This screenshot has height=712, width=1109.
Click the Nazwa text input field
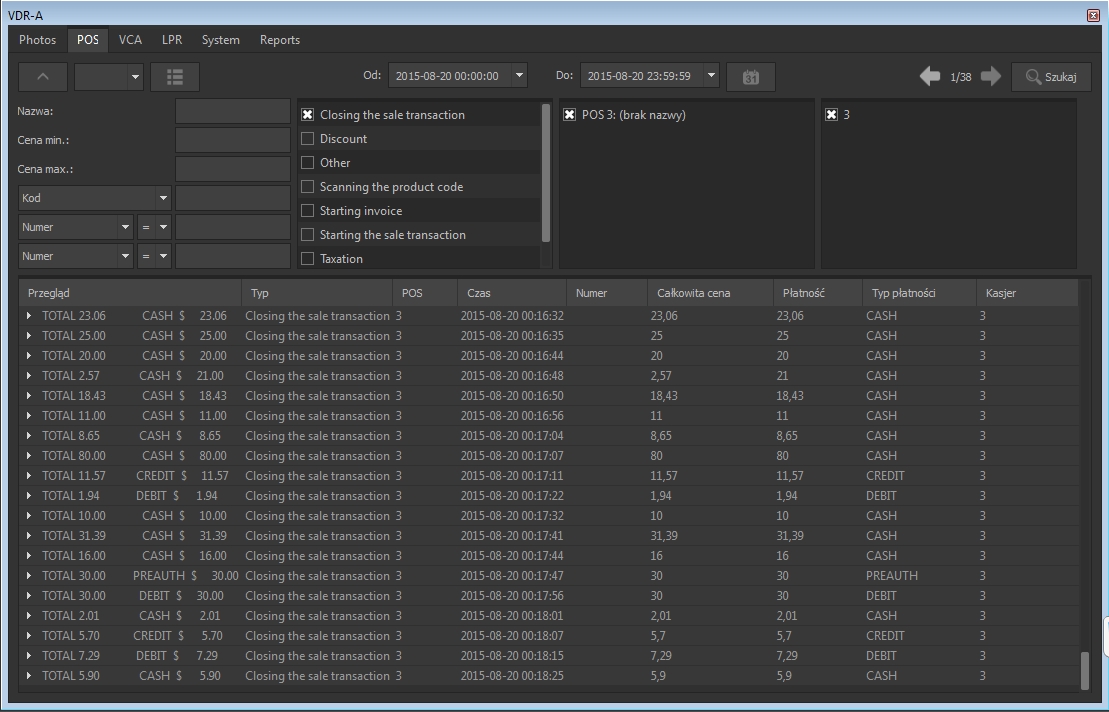click(232, 111)
